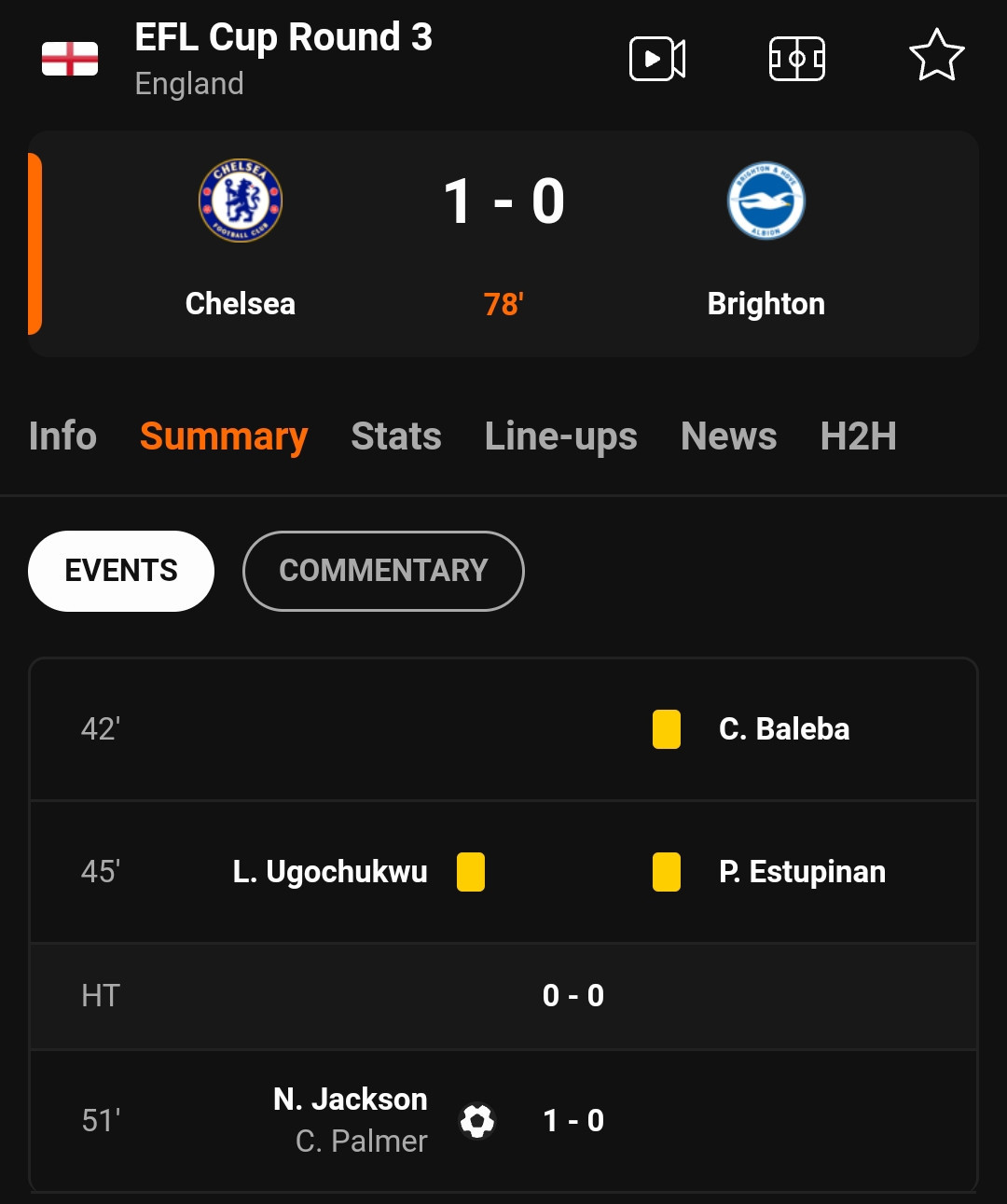Tap C. Baleba's yellow card icon
Screen dimensions: 1007x1204
click(667, 729)
